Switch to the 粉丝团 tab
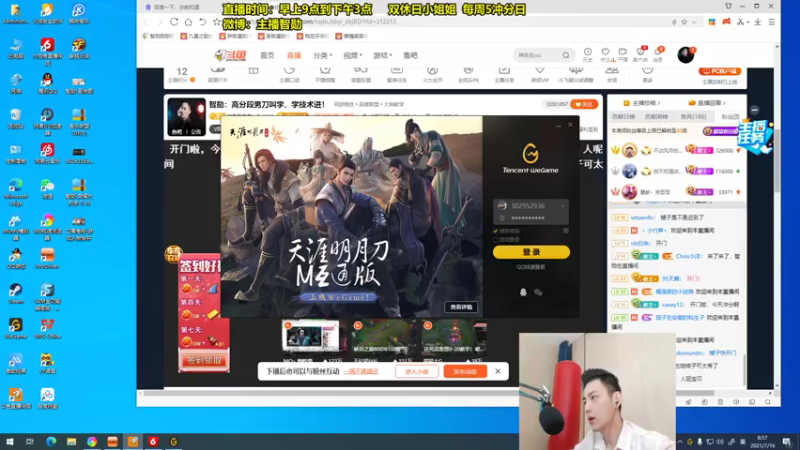 (730, 117)
